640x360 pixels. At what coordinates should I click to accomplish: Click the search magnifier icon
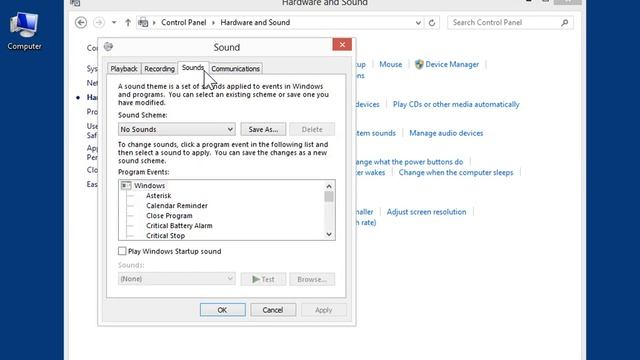(x=564, y=22)
